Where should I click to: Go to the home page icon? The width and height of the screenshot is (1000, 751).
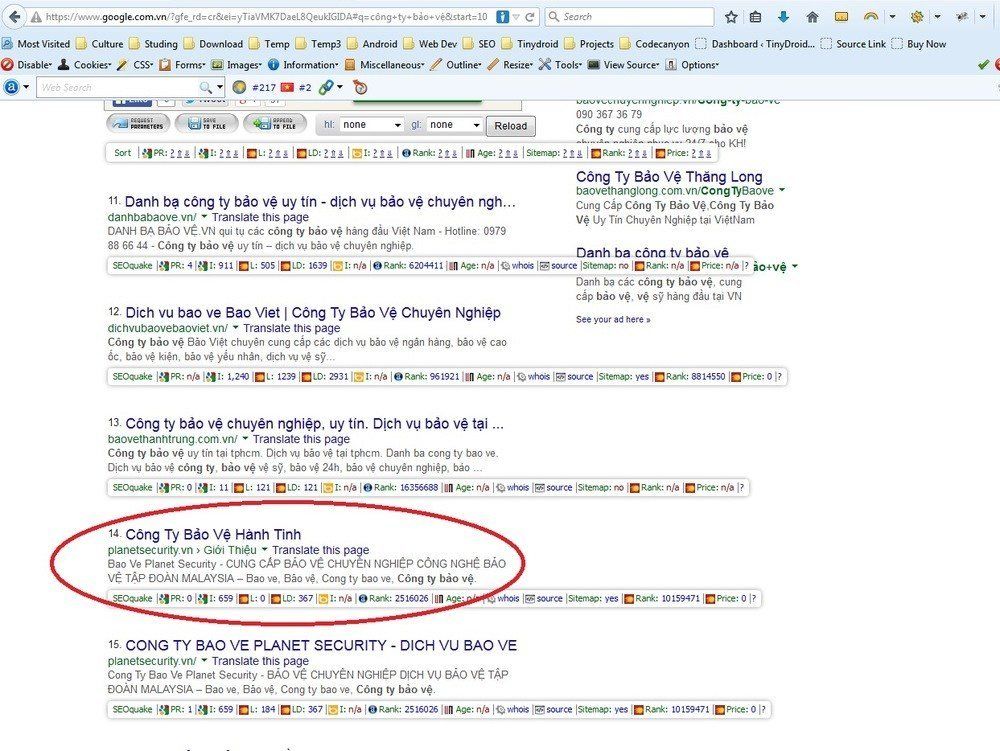(x=812, y=17)
